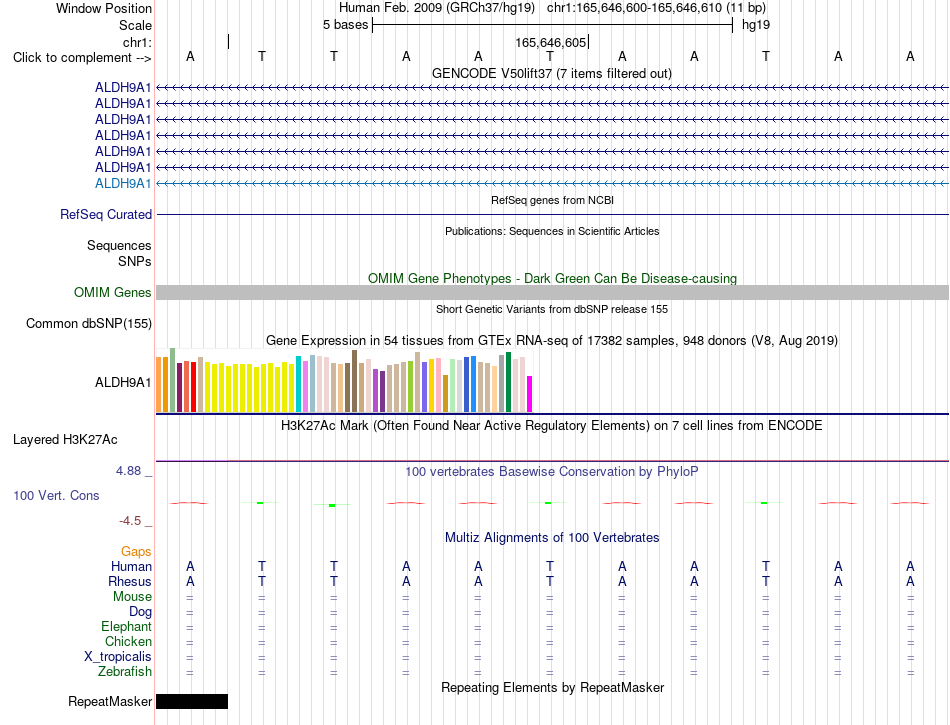Screen dimensions: 950x725
Task: Click the magenta last bar in GTEx chart
Action: pos(530,394)
